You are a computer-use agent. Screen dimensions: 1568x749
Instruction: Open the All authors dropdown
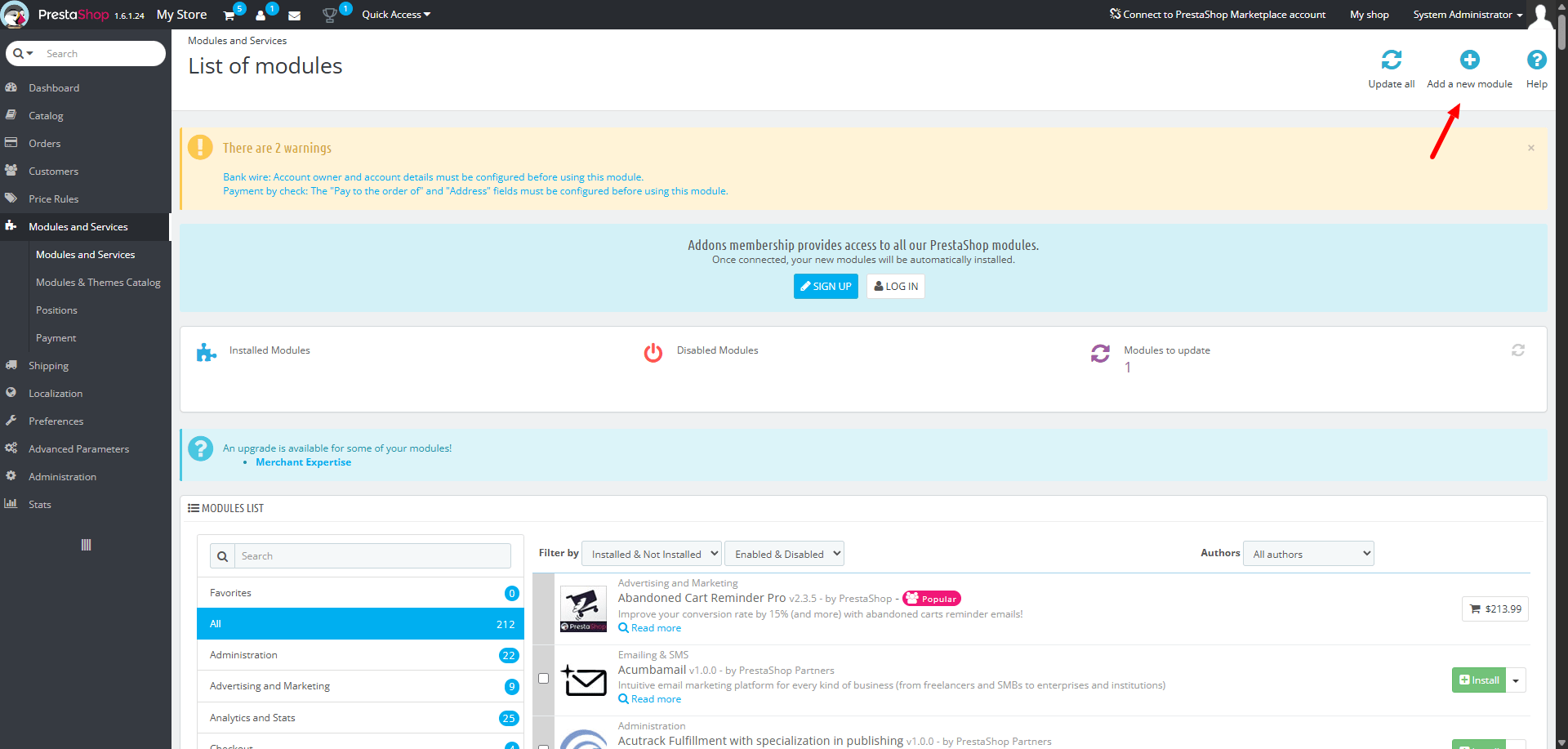[x=1308, y=554]
